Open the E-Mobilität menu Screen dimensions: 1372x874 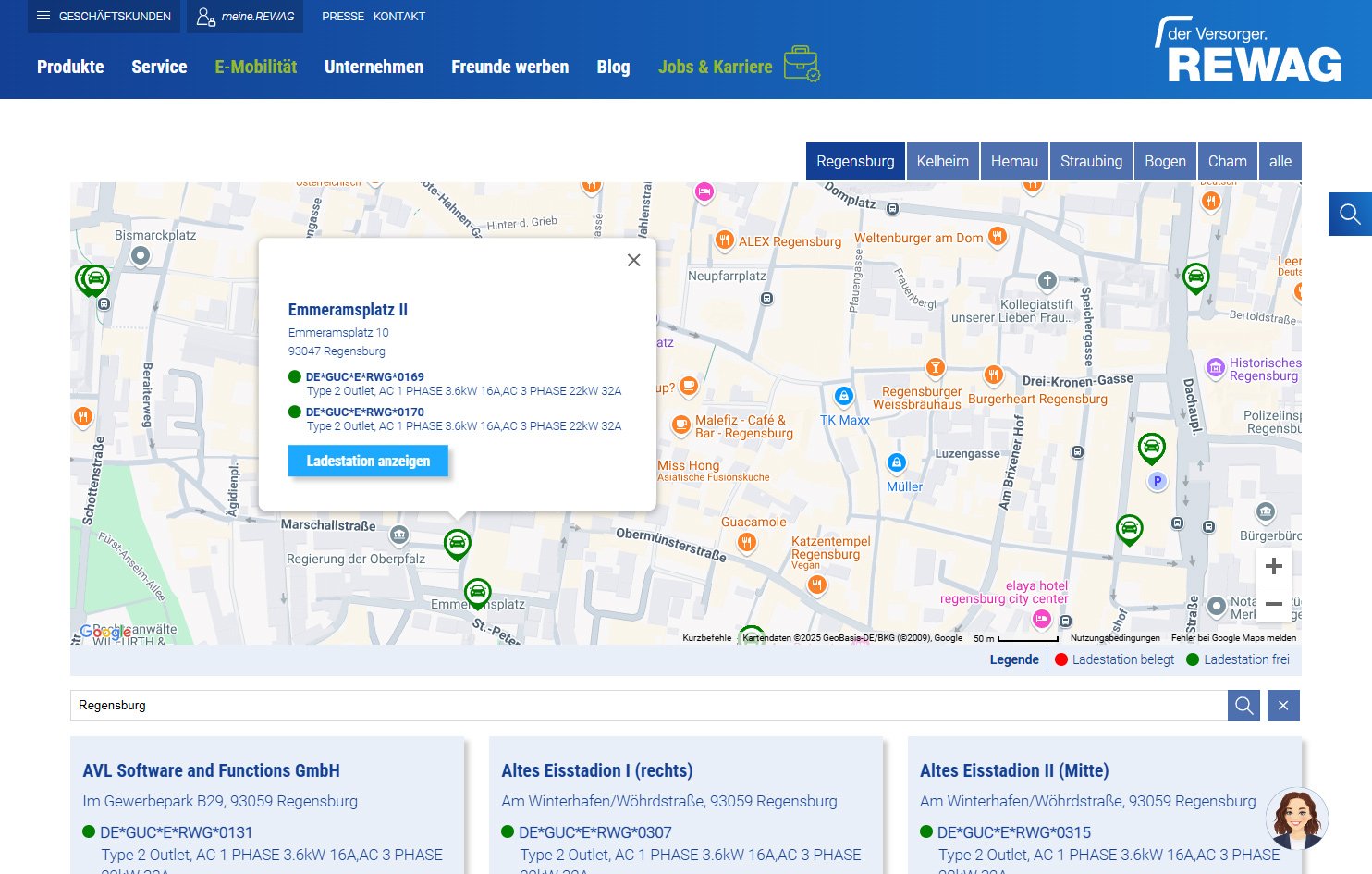tap(255, 67)
